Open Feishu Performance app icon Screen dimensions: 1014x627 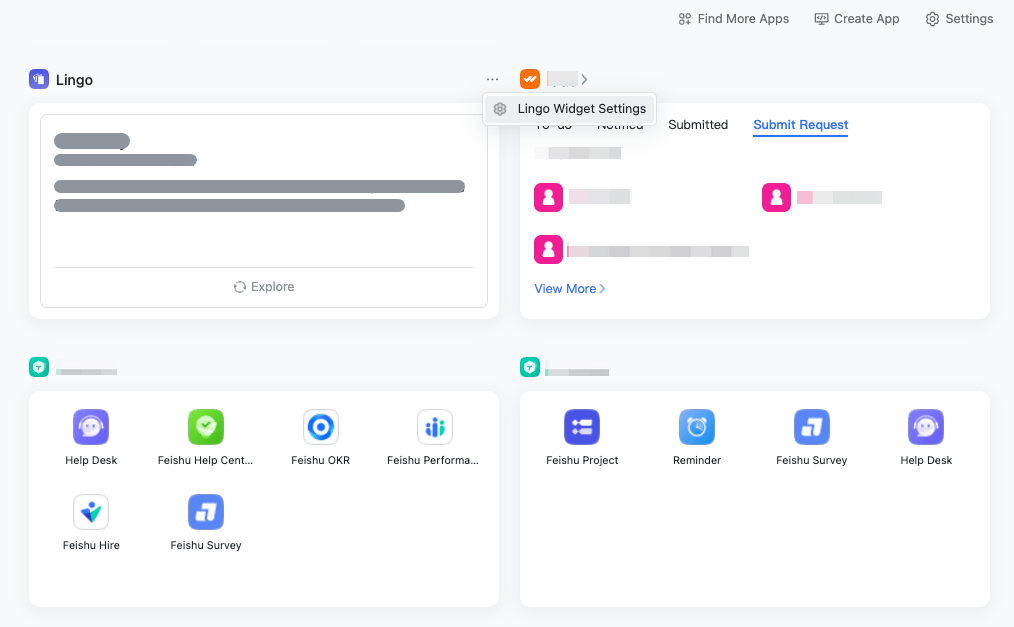tap(434, 428)
